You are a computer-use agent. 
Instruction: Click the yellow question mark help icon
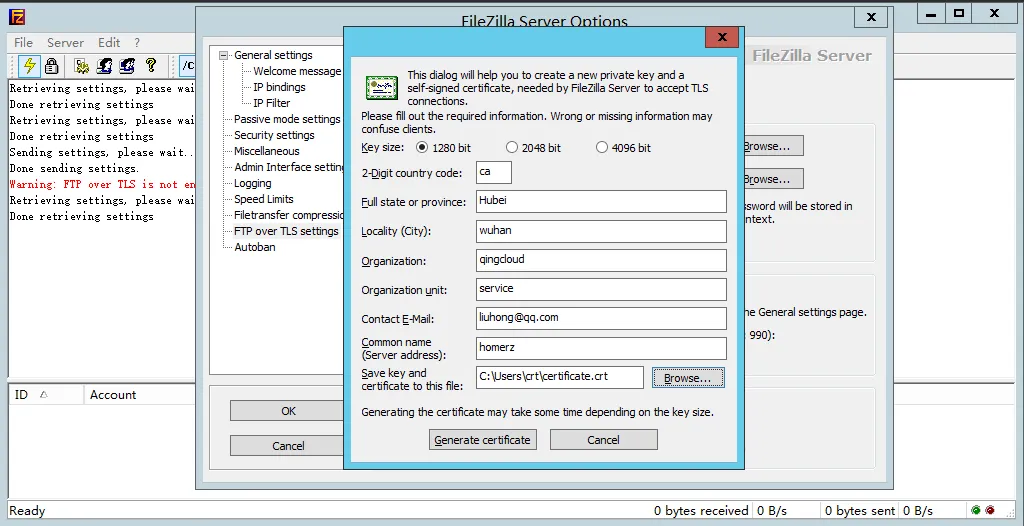click(x=151, y=65)
